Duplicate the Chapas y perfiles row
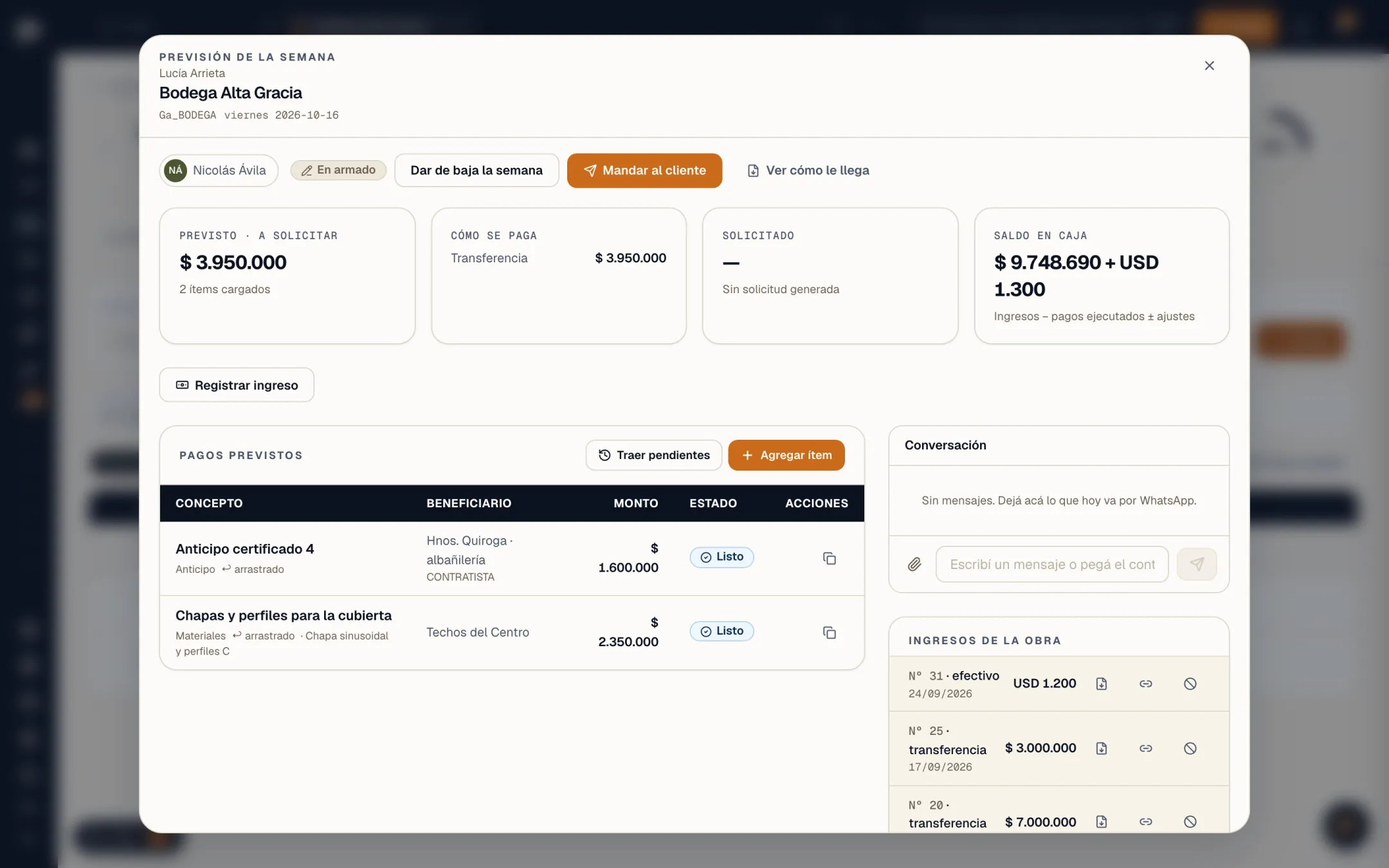Viewport: 1389px width, 868px height. point(830,633)
